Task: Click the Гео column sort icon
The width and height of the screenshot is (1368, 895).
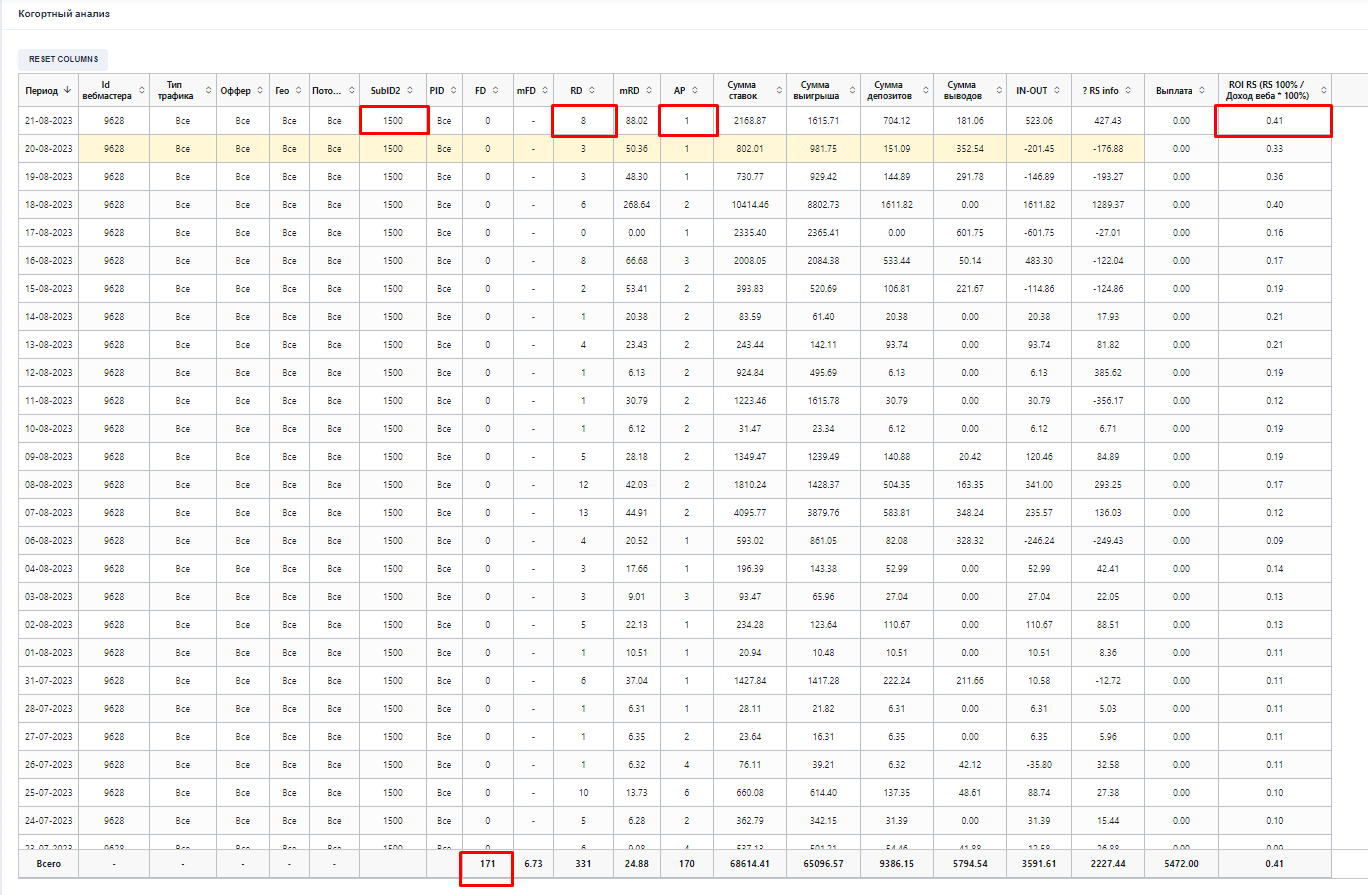Action: [x=298, y=90]
